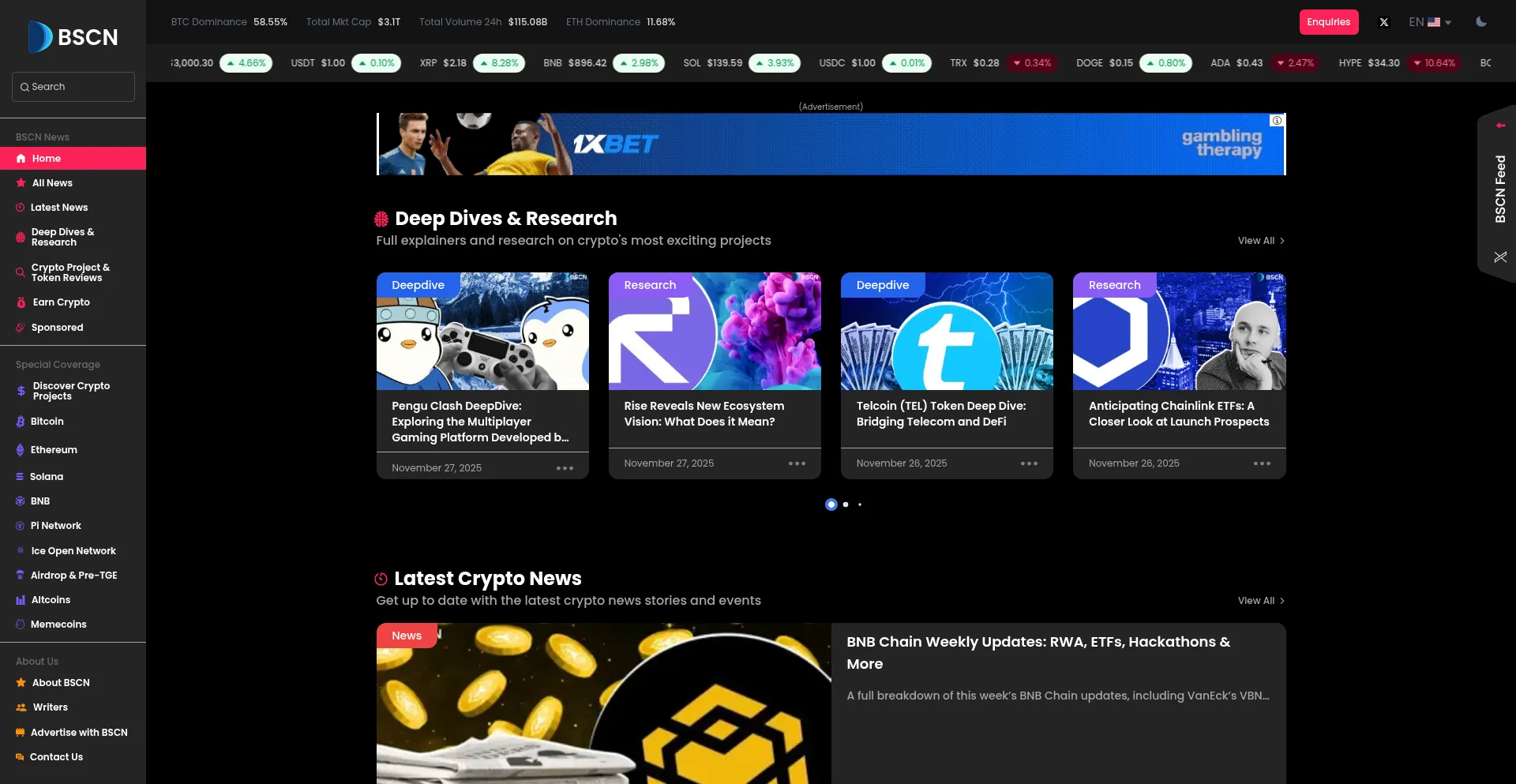Open three-dot menu on Chainlink ETFs card

pyautogui.click(x=1262, y=463)
